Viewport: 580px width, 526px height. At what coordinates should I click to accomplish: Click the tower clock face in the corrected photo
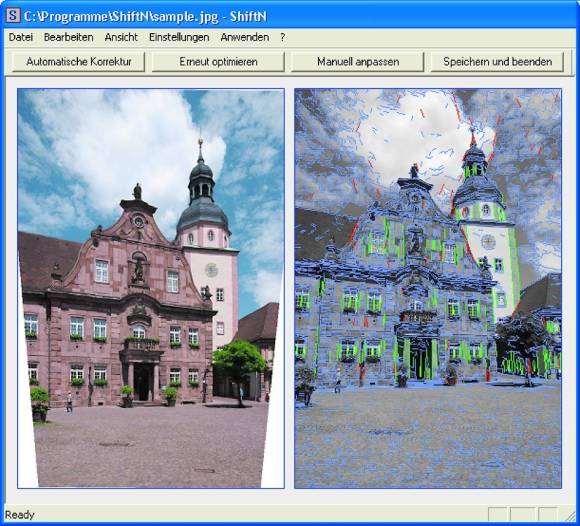click(211, 270)
